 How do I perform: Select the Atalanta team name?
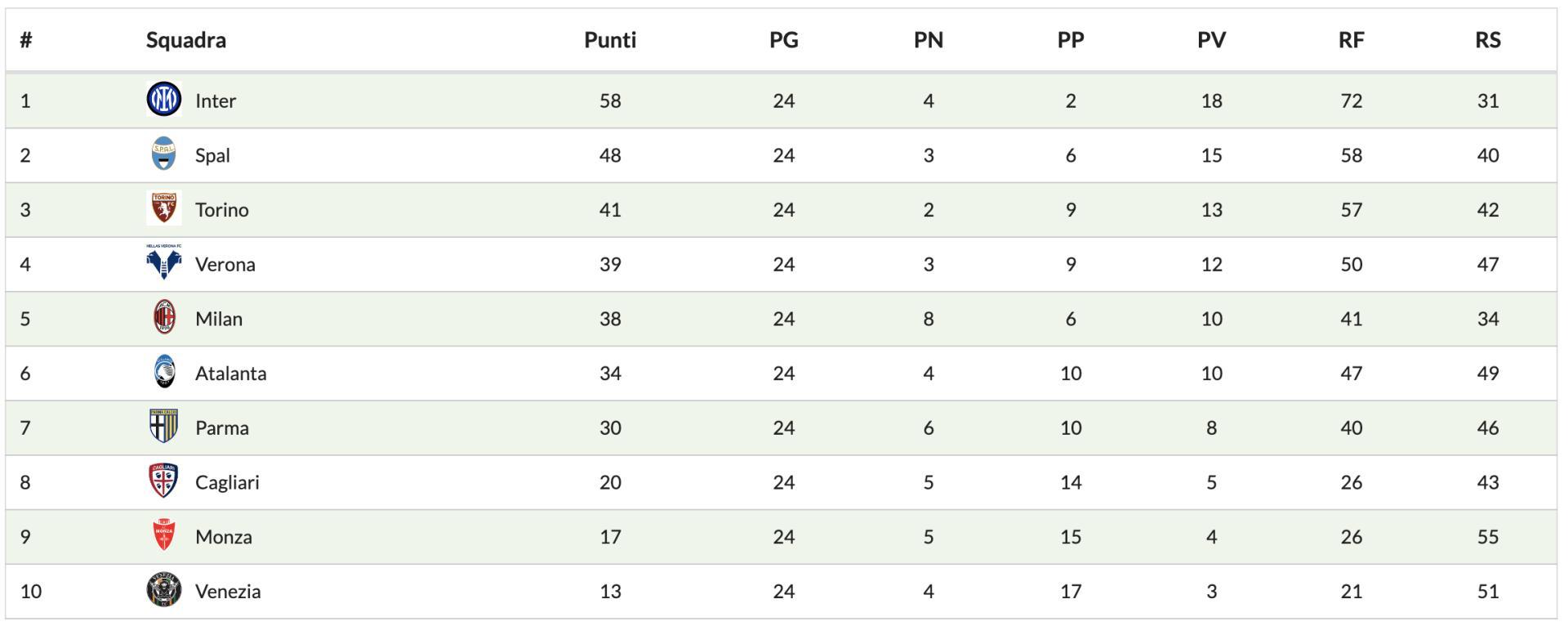(x=230, y=373)
